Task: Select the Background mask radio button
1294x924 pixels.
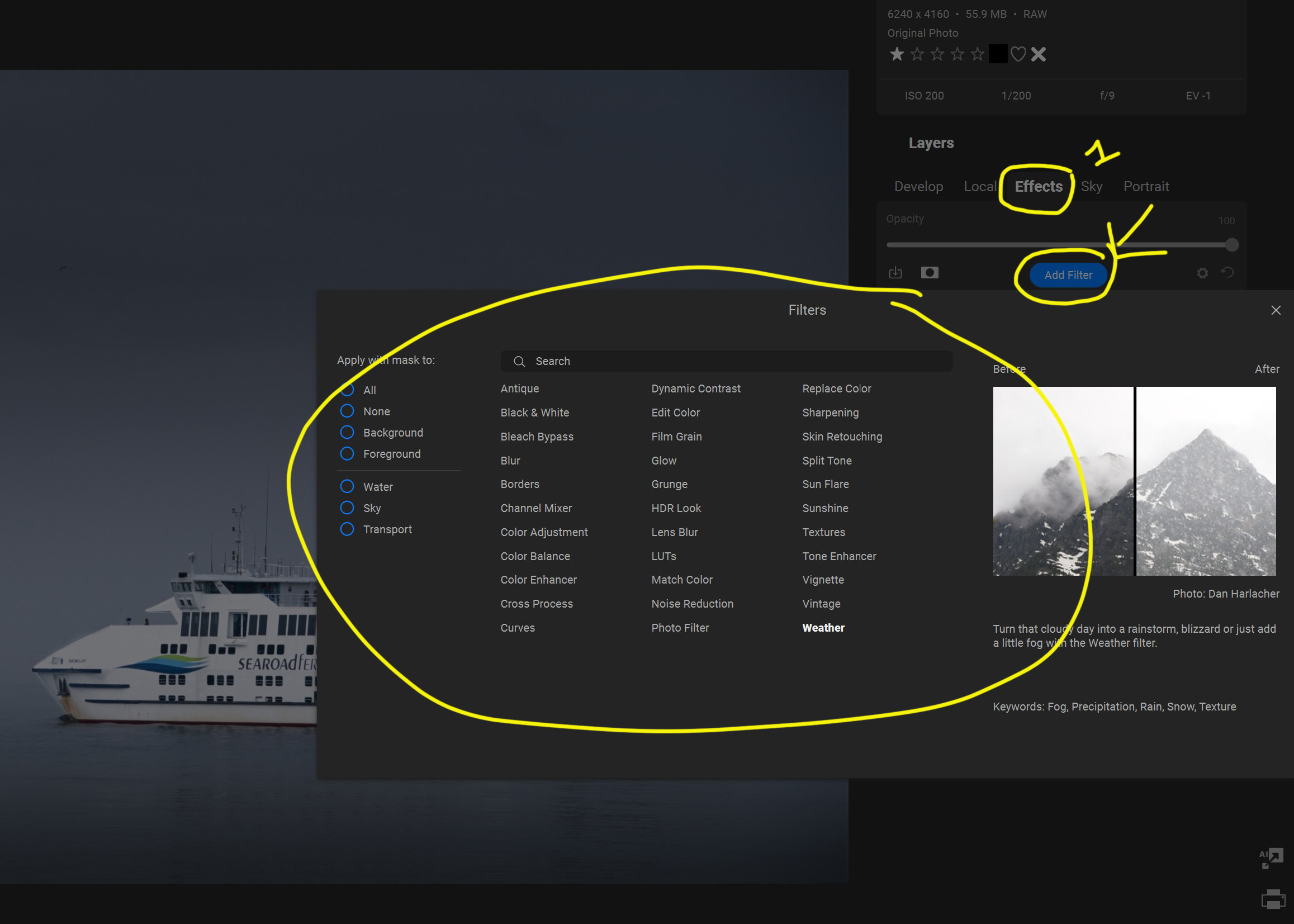Action: [x=347, y=433]
